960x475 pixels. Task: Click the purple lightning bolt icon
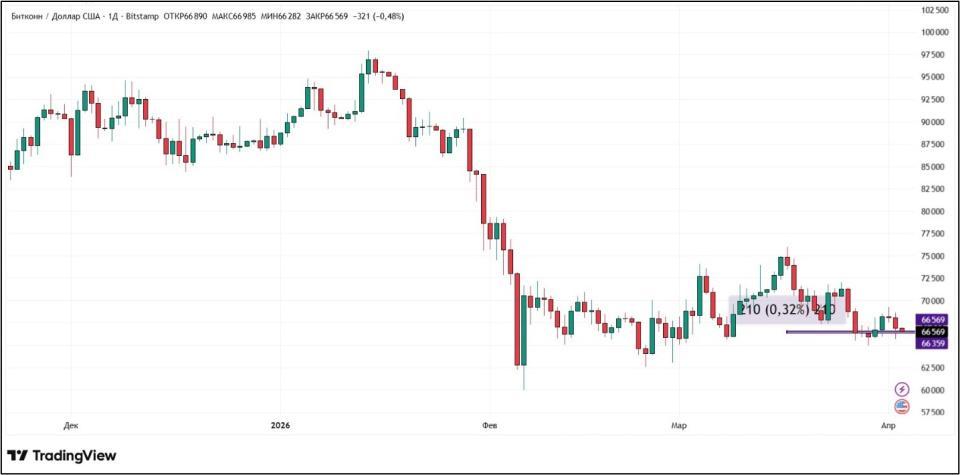click(x=902, y=389)
